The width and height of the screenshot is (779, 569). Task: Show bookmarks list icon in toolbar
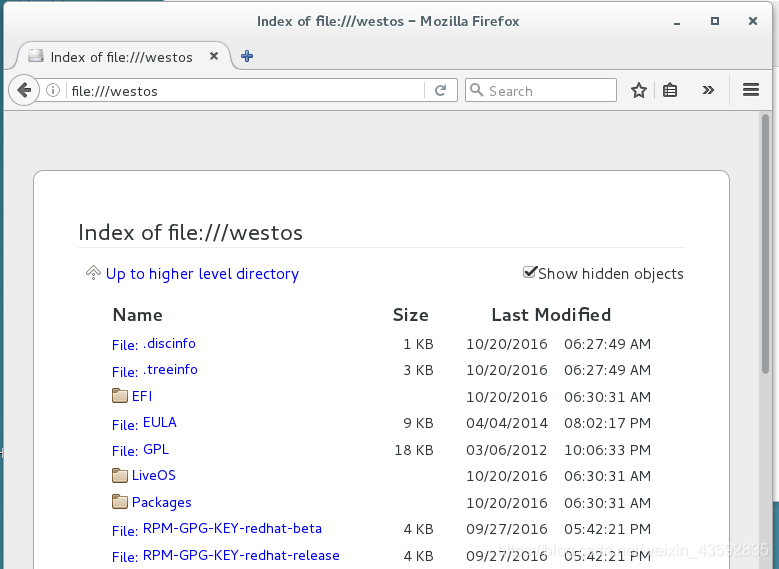pyautogui.click(x=670, y=90)
